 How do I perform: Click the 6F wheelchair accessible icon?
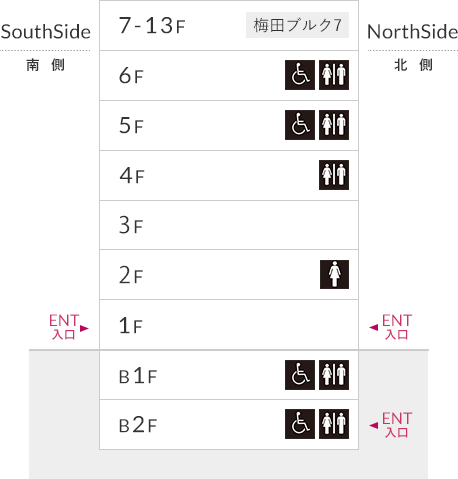point(300,75)
